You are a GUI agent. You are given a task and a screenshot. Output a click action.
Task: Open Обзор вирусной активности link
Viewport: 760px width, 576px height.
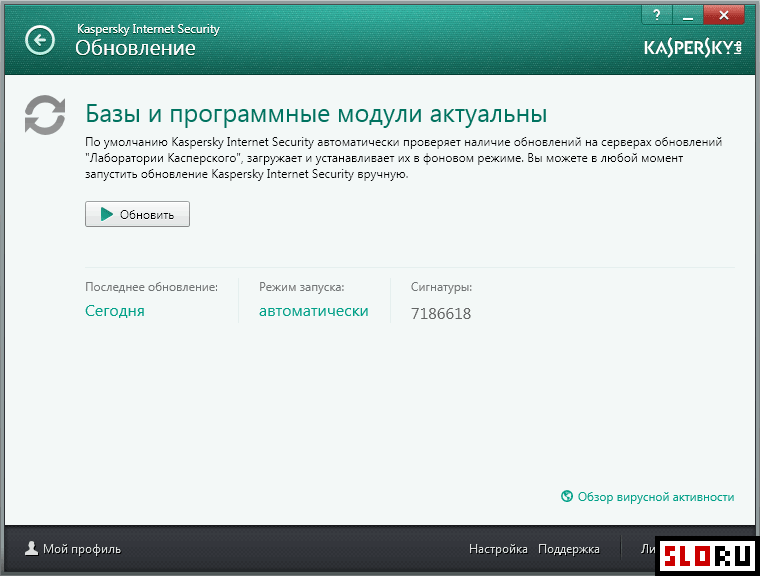tap(656, 497)
